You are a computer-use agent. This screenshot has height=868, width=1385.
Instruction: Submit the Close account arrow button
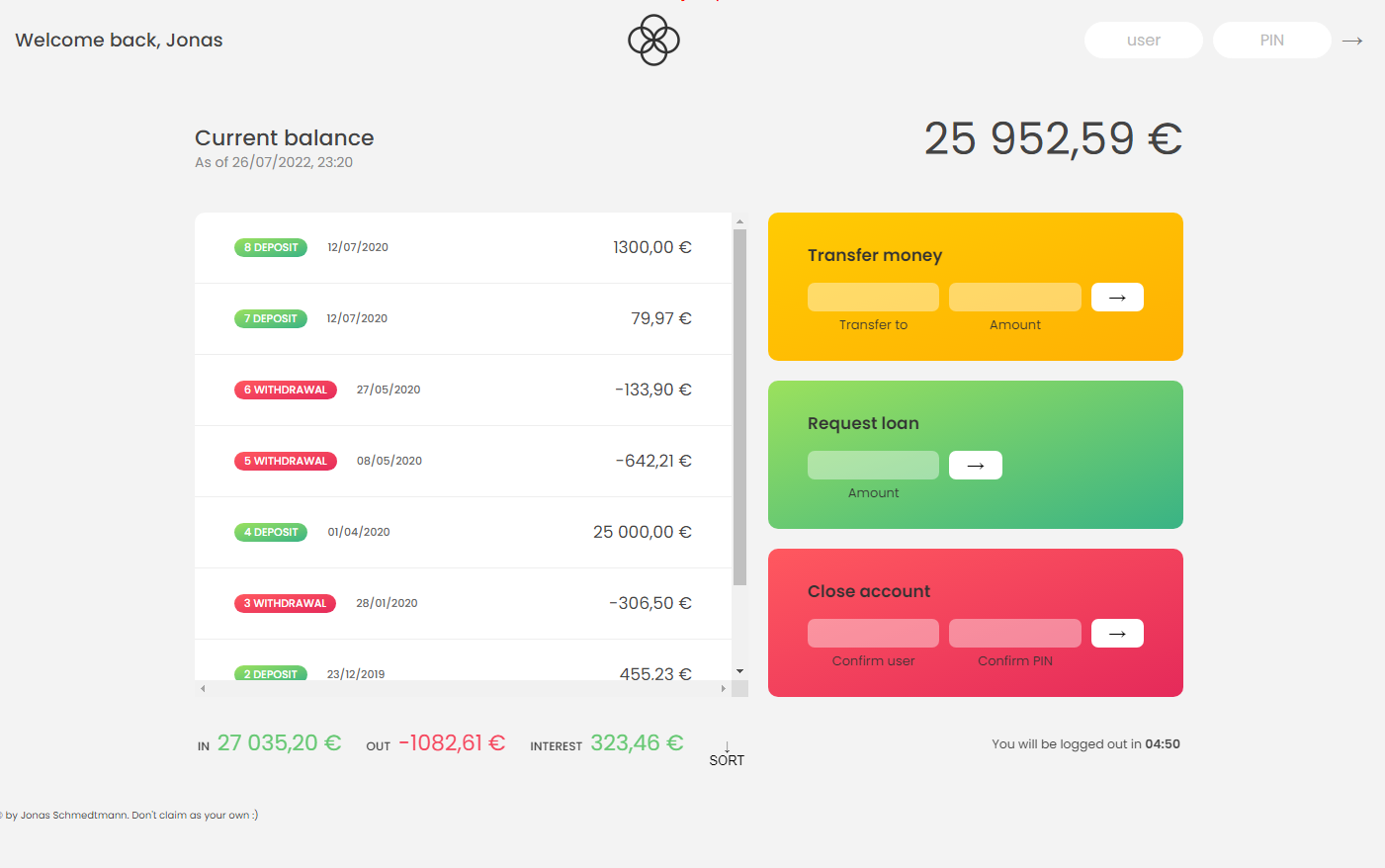1117,634
